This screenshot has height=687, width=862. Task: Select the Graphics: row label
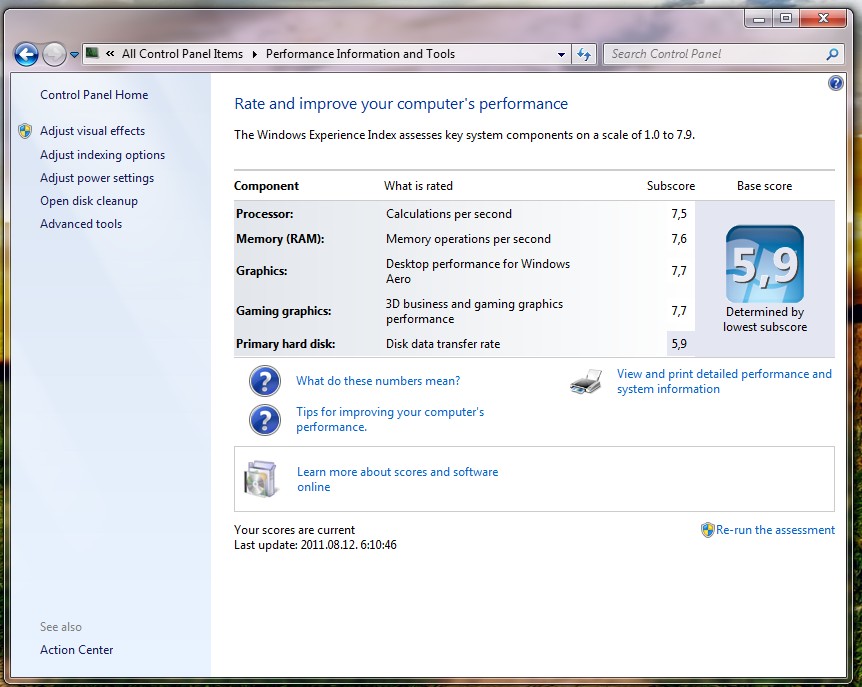(x=261, y=271)
